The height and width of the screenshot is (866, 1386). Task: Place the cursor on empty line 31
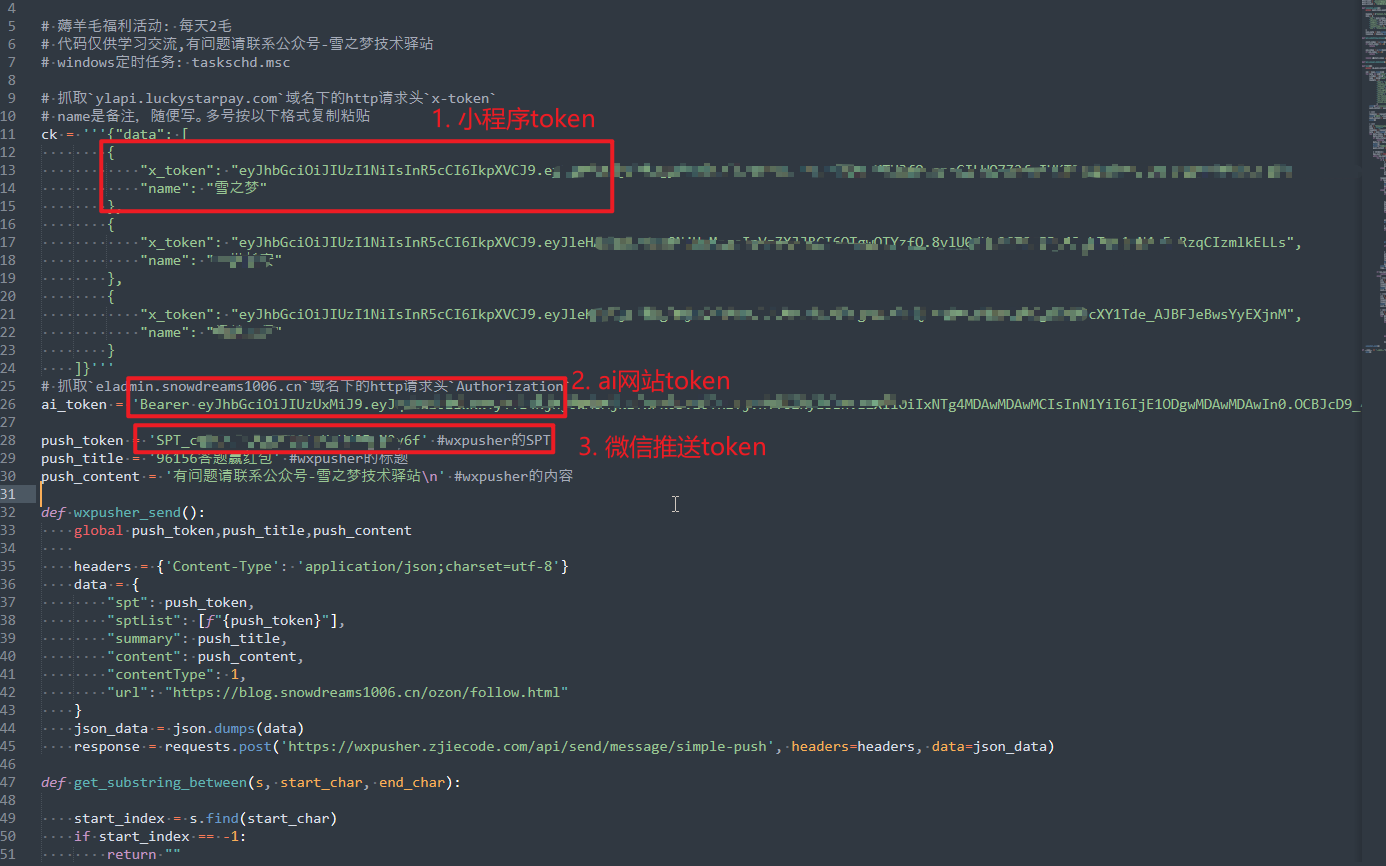coord(300,494)
